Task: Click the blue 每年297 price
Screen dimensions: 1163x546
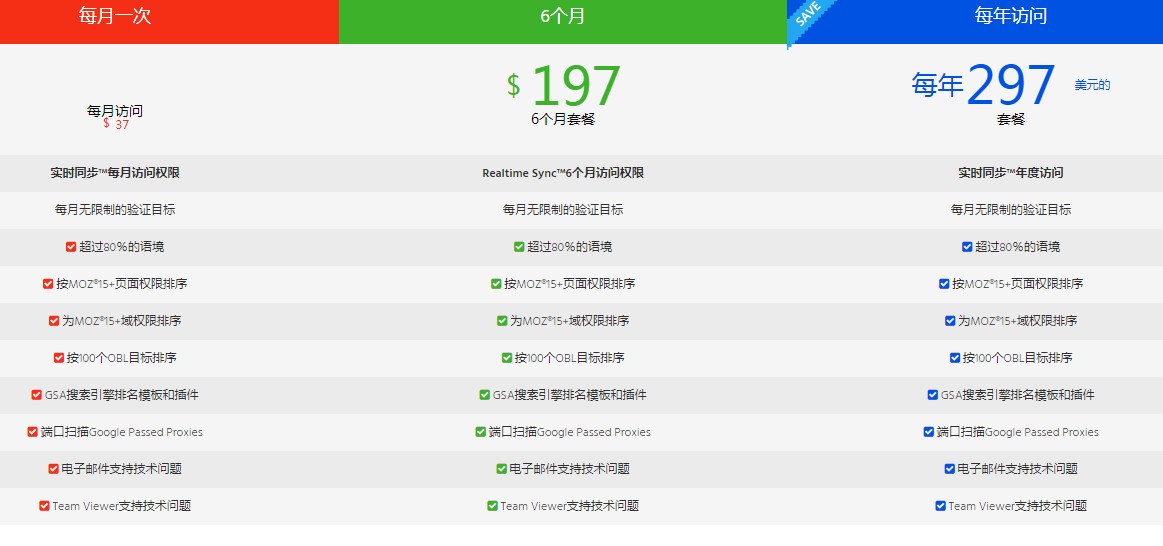Action: coord(984,85)
